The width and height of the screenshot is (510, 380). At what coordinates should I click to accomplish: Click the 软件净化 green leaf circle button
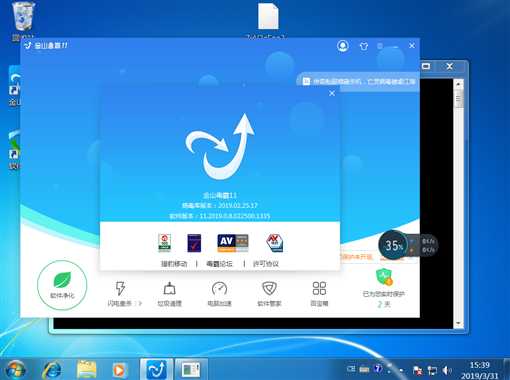pyautogui.click(x=62, y=285)
